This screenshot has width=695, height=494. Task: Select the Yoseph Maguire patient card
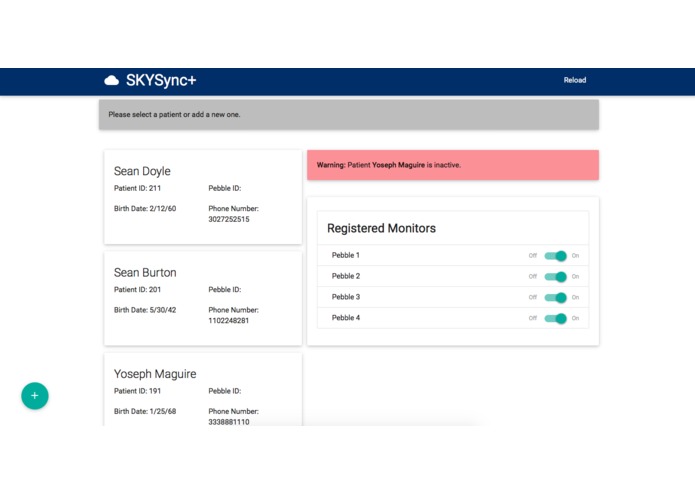[x=203, y=389]
